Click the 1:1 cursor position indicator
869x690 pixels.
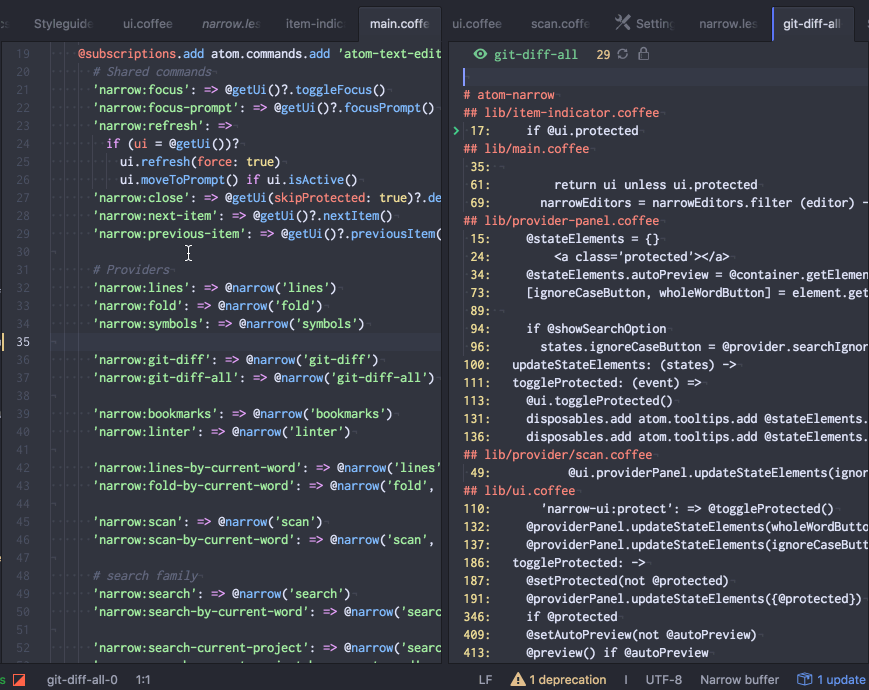click(141, 679)
